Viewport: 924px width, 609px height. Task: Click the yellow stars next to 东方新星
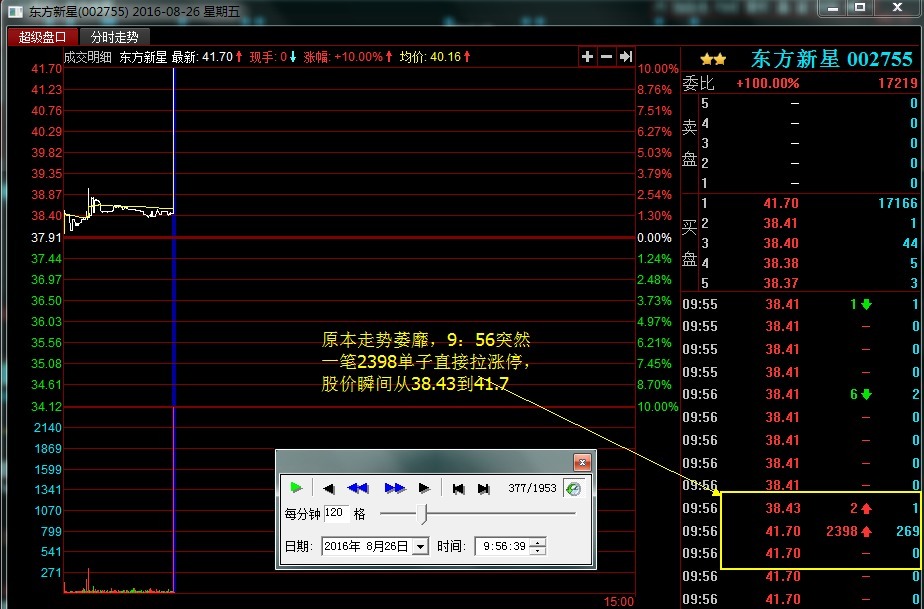coord(713,60)
